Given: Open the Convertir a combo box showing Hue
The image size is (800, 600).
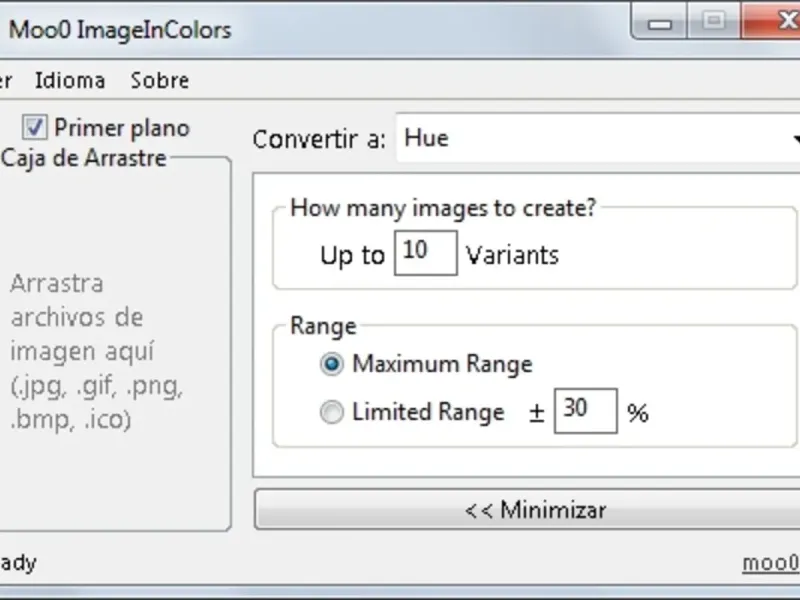Looking at the screenshot, I should pos(590,138).
